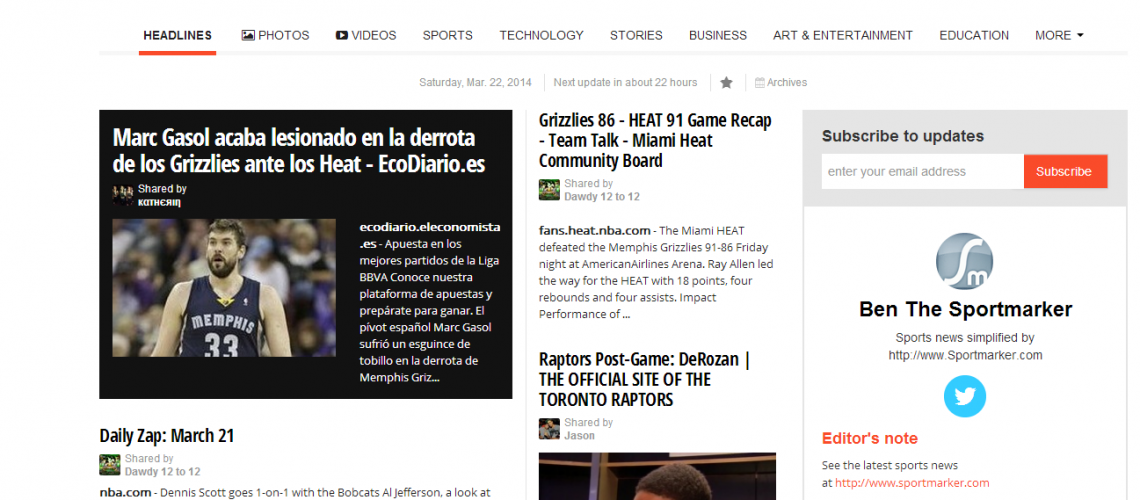Open sharer name Katherin profile
The width and height of the screenshot is (1140, 500).
[159, 202]
